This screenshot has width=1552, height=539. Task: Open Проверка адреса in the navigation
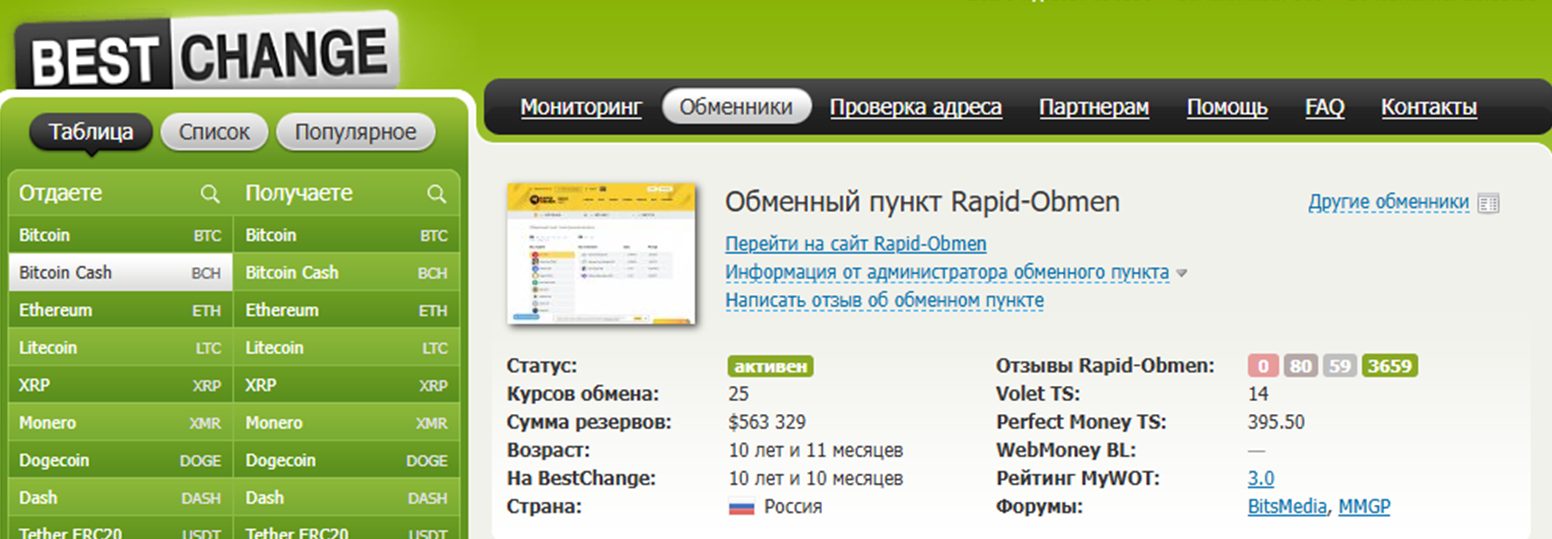click(x=916, y=107)
